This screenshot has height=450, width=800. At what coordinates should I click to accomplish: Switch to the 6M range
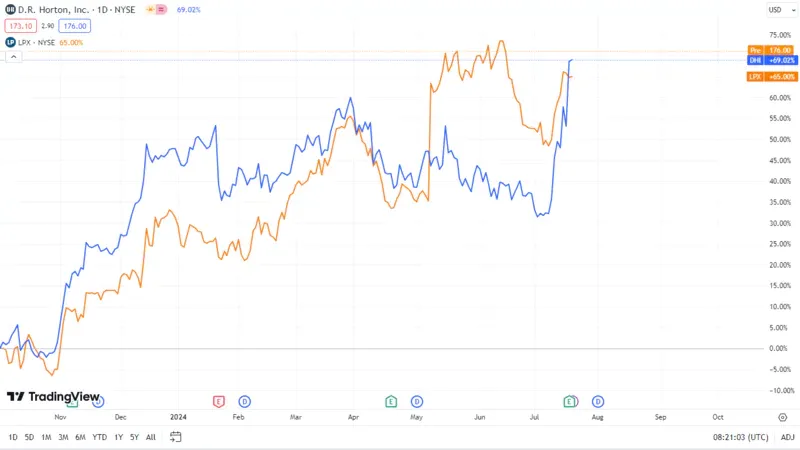click(x=80, y=437)
